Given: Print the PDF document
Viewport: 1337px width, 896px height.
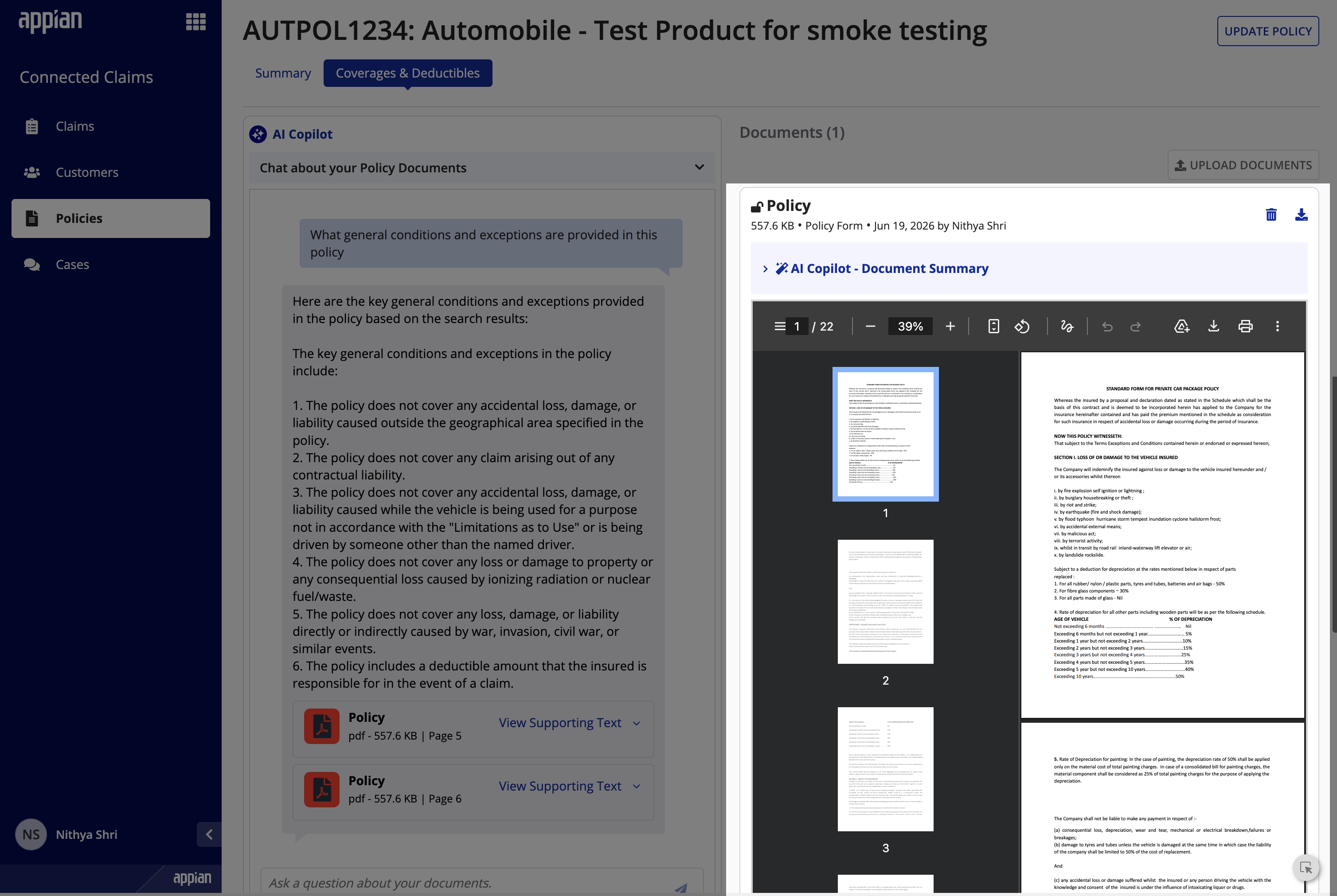Looking at the screenshot, I should (1246, 326).
